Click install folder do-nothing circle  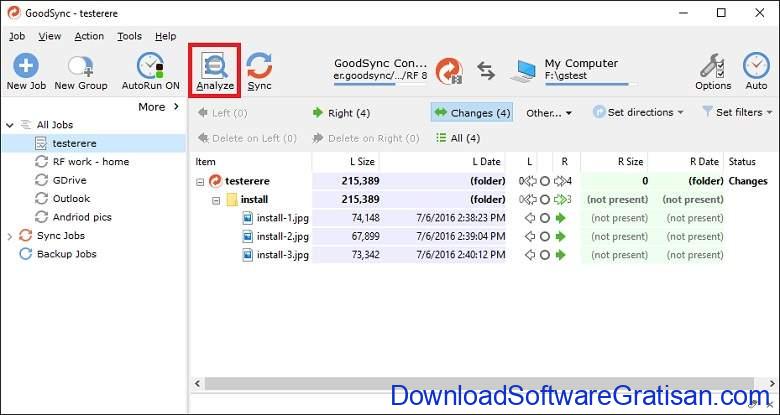(x=545, y=200)
